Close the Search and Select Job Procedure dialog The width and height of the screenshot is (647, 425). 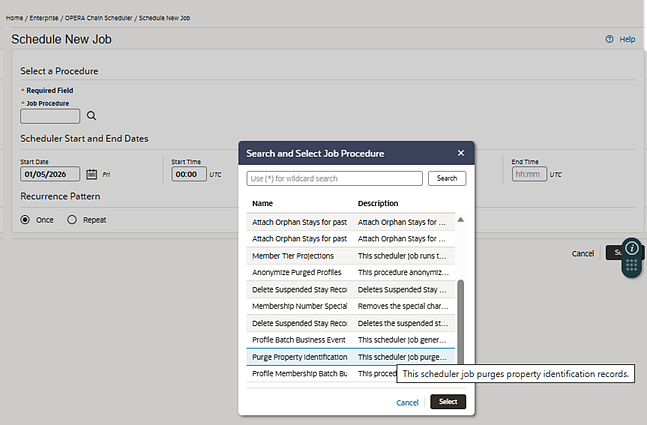[461, 153]
